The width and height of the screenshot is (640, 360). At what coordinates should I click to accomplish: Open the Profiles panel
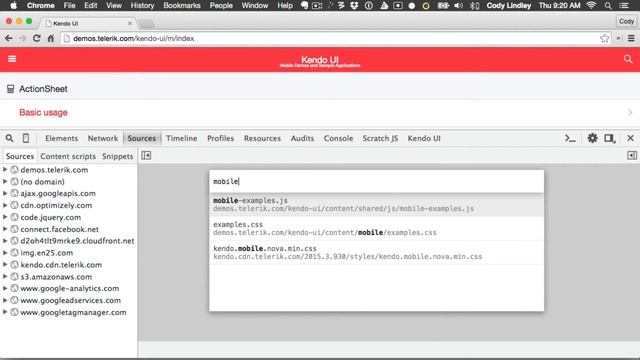point(220,138)
